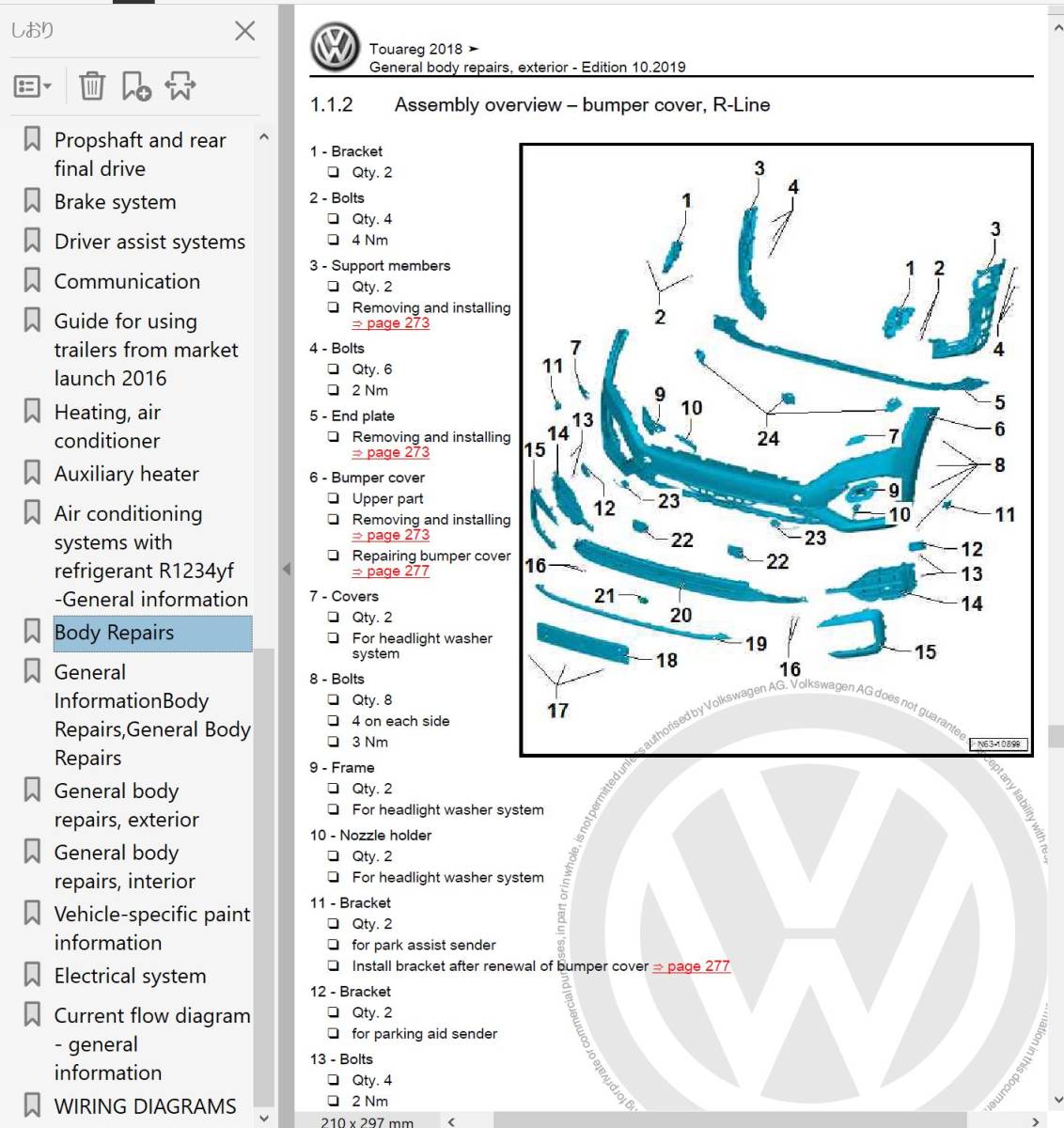Click the text "for park assist sender"
The image size is (1064, 1128).
[x=424, y=945]
